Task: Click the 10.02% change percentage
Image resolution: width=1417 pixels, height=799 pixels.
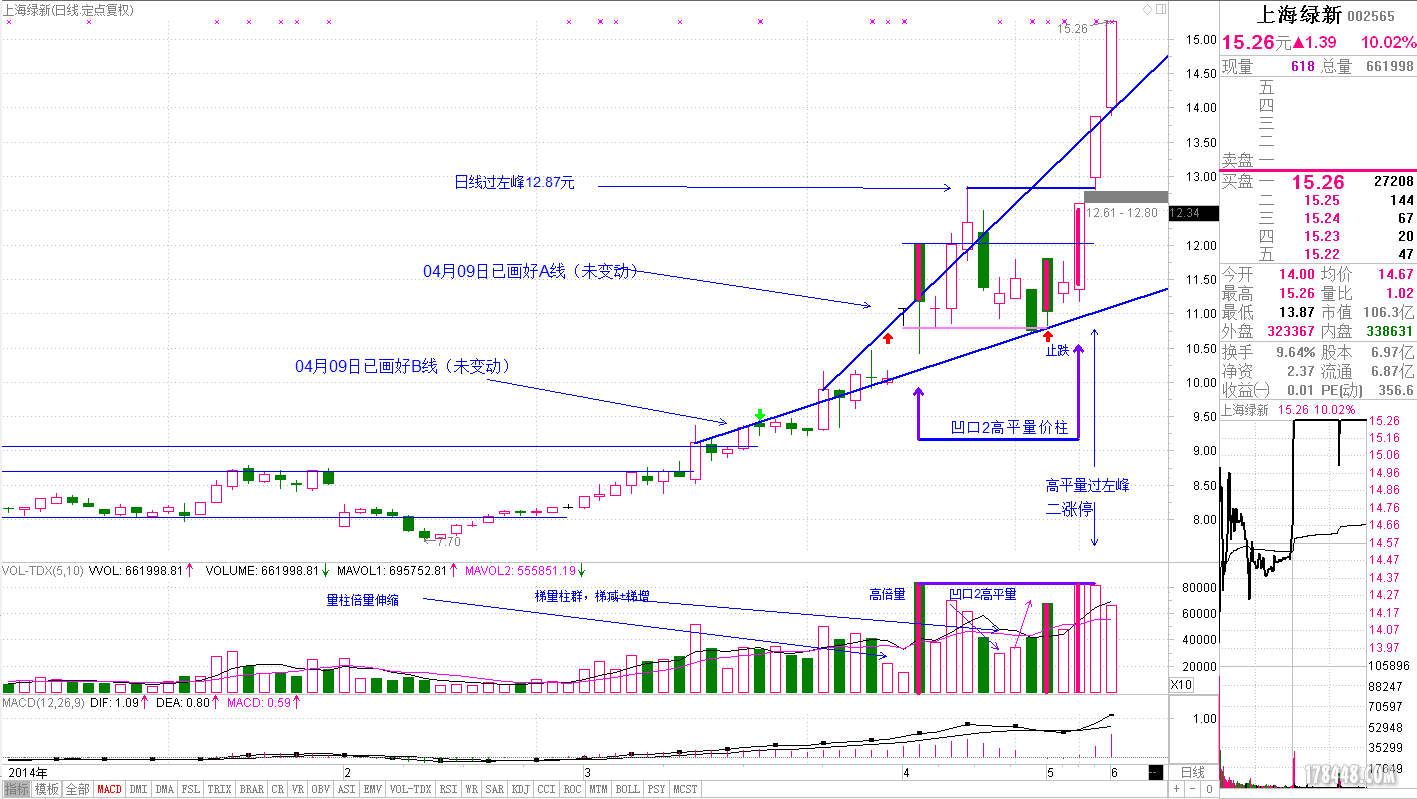Action: click(x=1388, y=42)
